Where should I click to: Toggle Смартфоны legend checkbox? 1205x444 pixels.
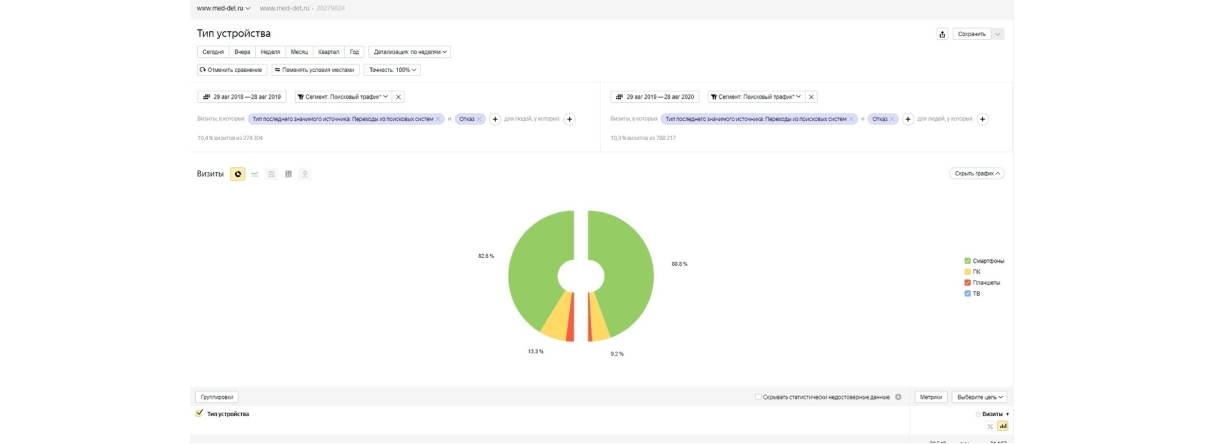tap(968, 261)
